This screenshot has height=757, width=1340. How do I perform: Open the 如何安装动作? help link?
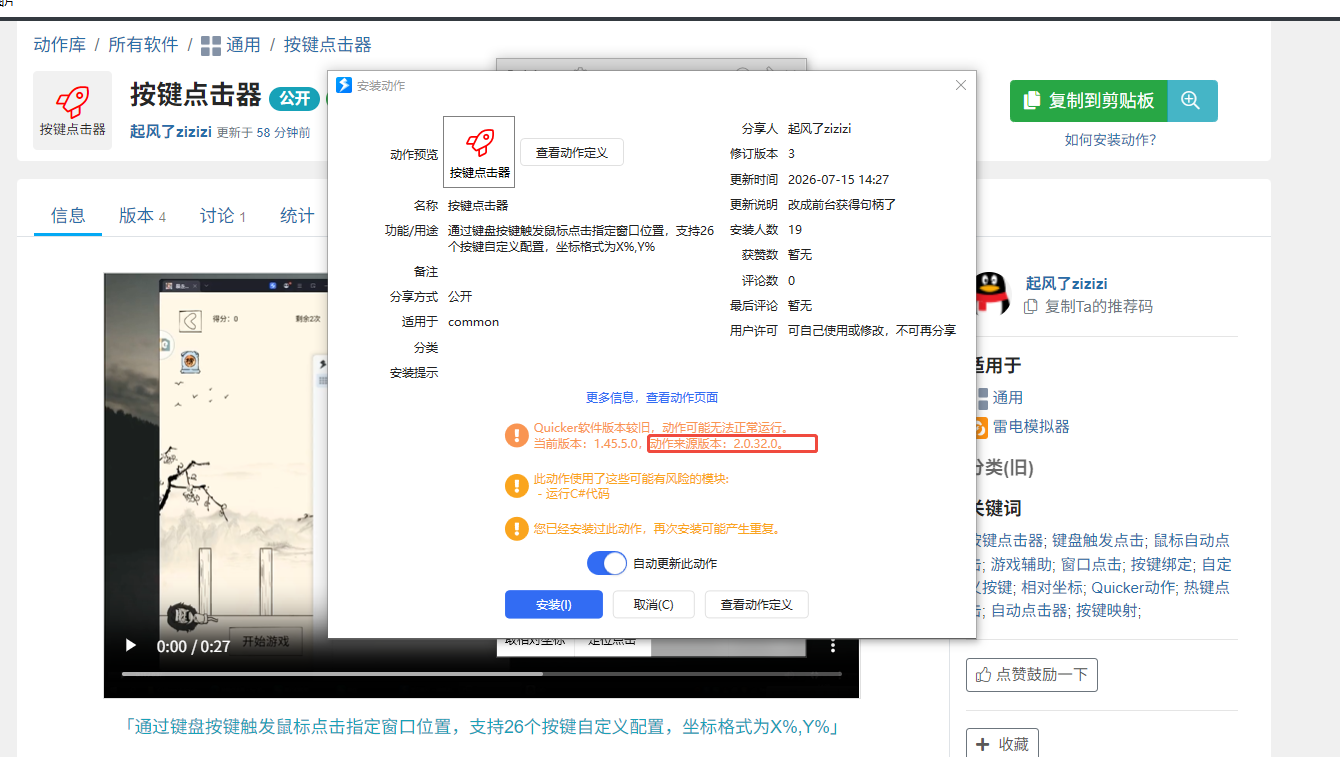[x=1111, y=140]
